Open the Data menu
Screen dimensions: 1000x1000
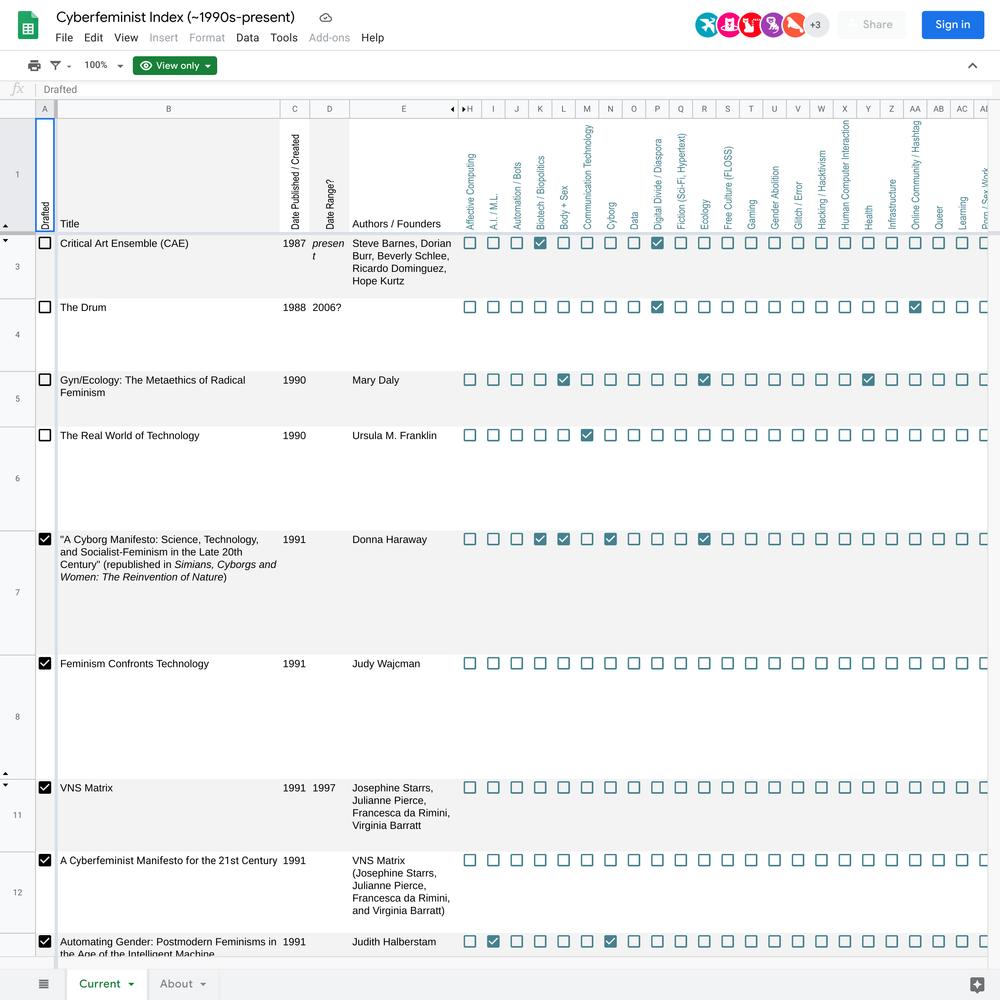(247, 38)
